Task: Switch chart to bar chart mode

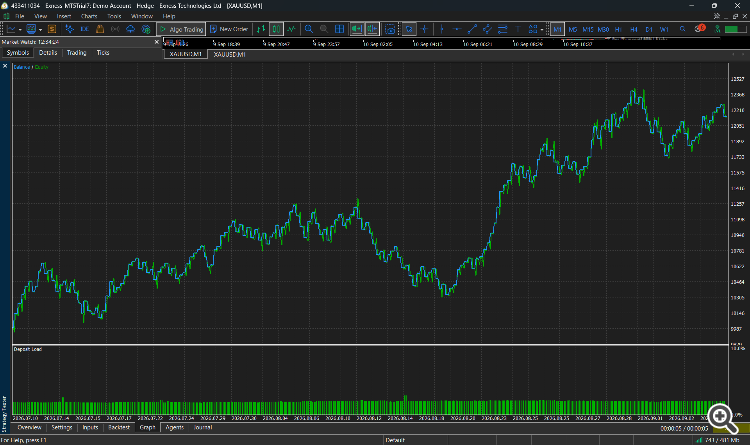Action: [x=261, y=29]
